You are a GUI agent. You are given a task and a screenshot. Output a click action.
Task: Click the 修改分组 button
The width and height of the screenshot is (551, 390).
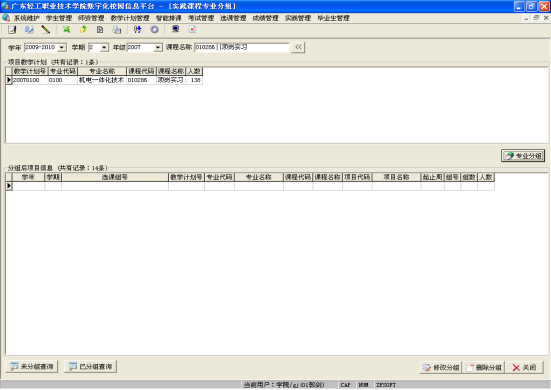point(441,368)
